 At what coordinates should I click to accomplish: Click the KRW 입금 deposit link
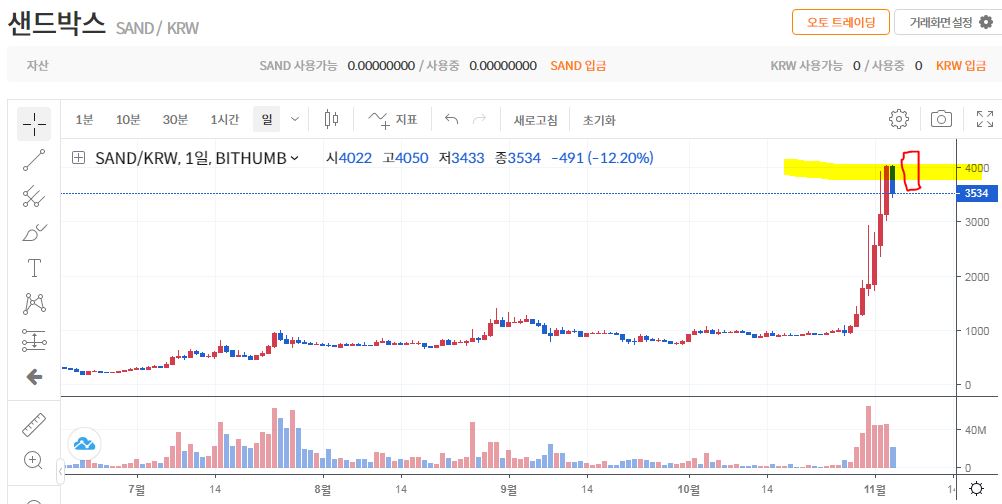tap(960, 65)
